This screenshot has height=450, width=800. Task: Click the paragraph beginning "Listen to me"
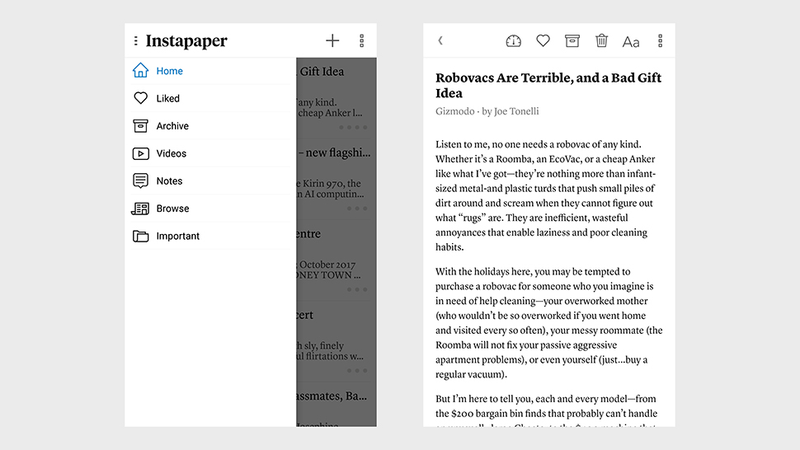[x=545, y=195]
